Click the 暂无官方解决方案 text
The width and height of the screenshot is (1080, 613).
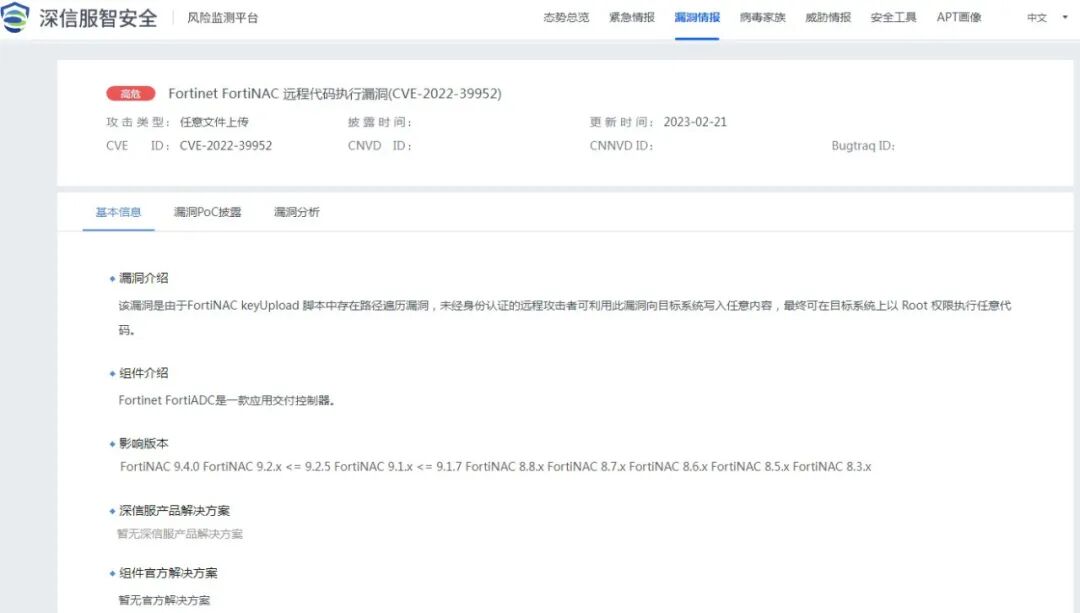(164, 600)
